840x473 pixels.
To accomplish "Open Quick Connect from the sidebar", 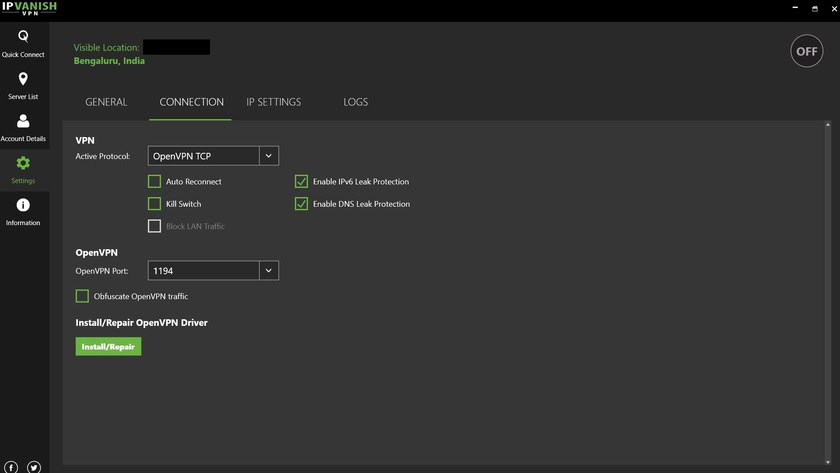I will 23,36.
